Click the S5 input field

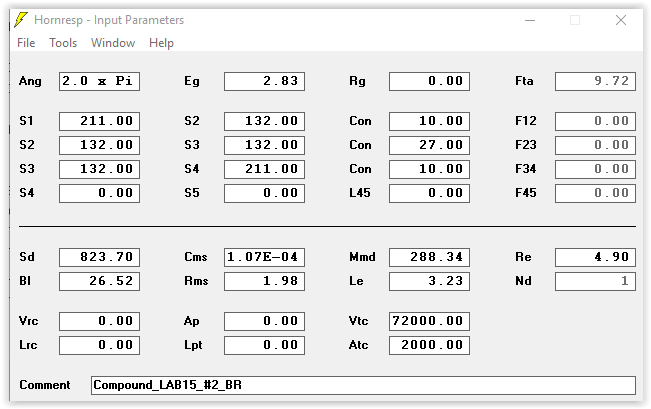coord(264,193)
